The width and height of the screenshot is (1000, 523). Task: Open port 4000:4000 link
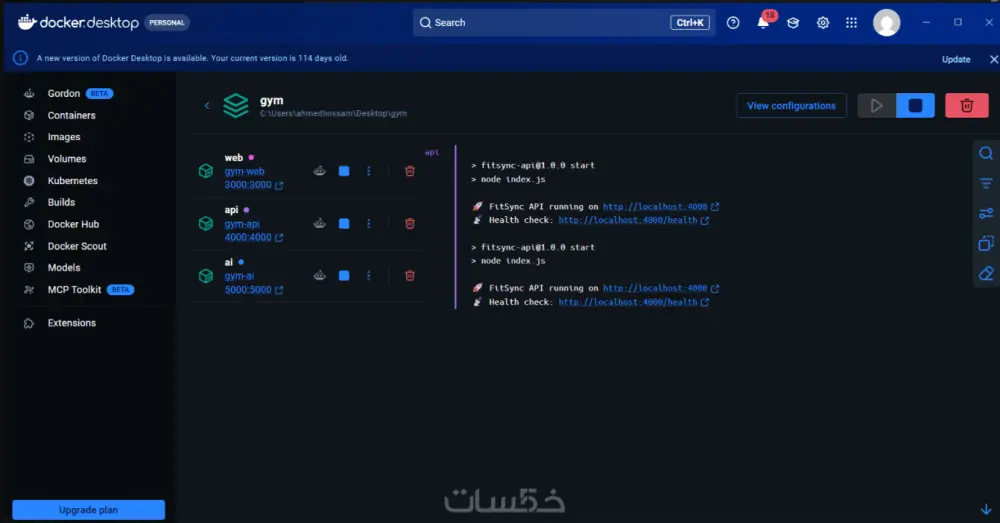pos(253,237)
